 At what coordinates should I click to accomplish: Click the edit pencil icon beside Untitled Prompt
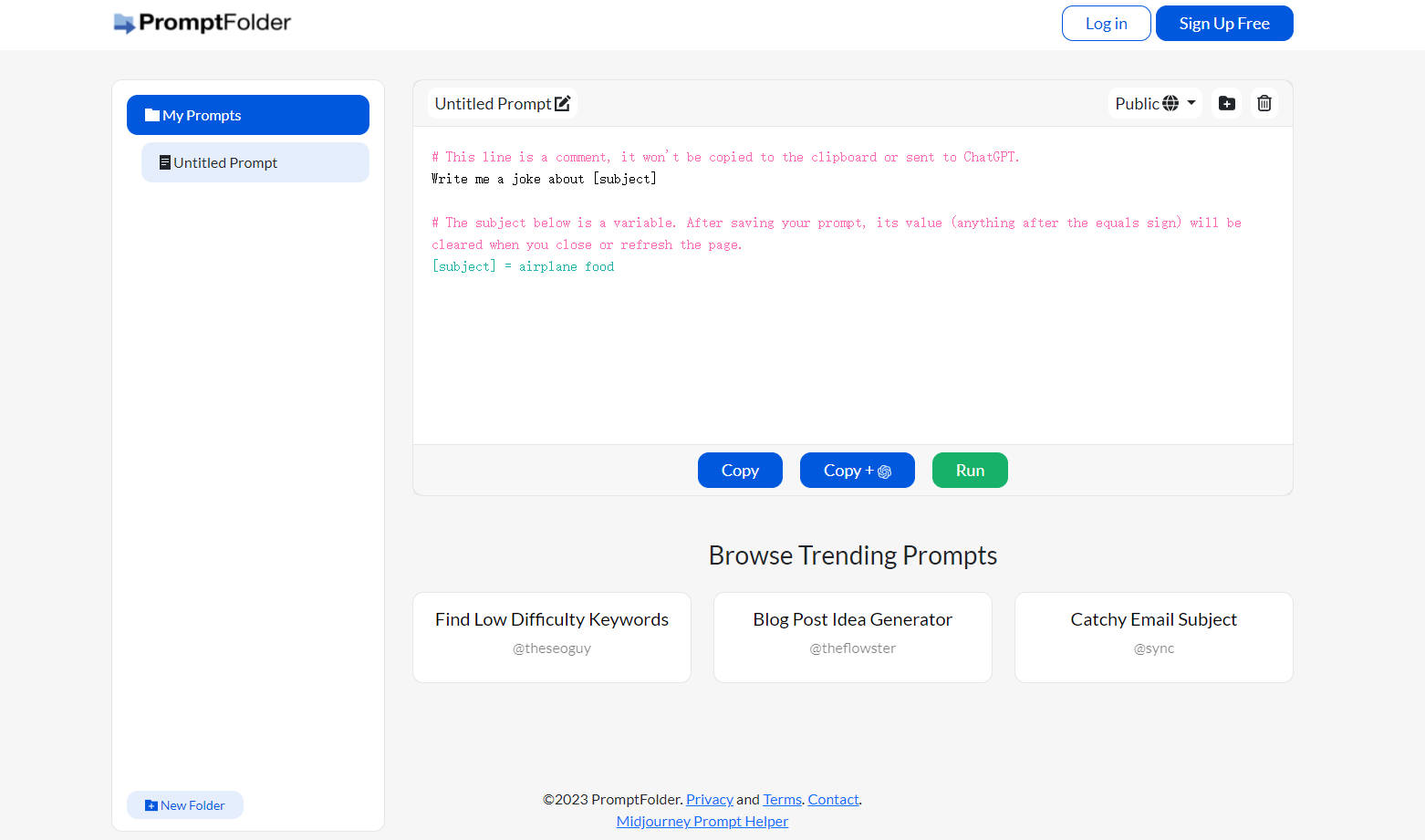click(x=562, y=104)
